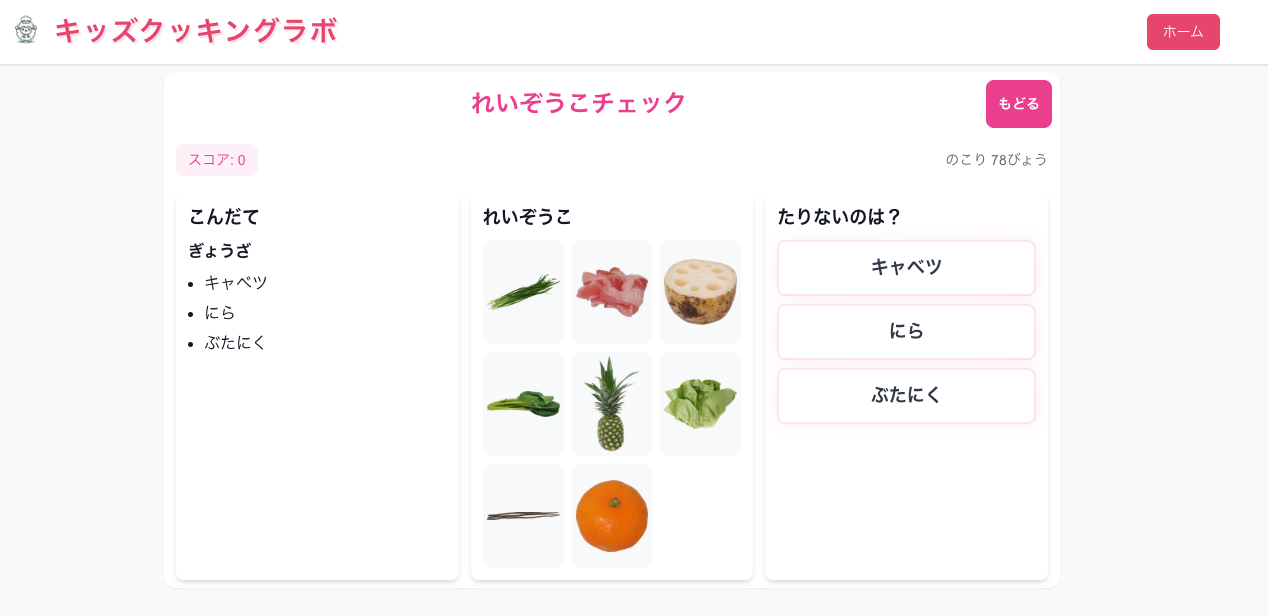Click the lotus root image
The height and width of the screenshot is (616, 1268).
click(x=700, y=292)
